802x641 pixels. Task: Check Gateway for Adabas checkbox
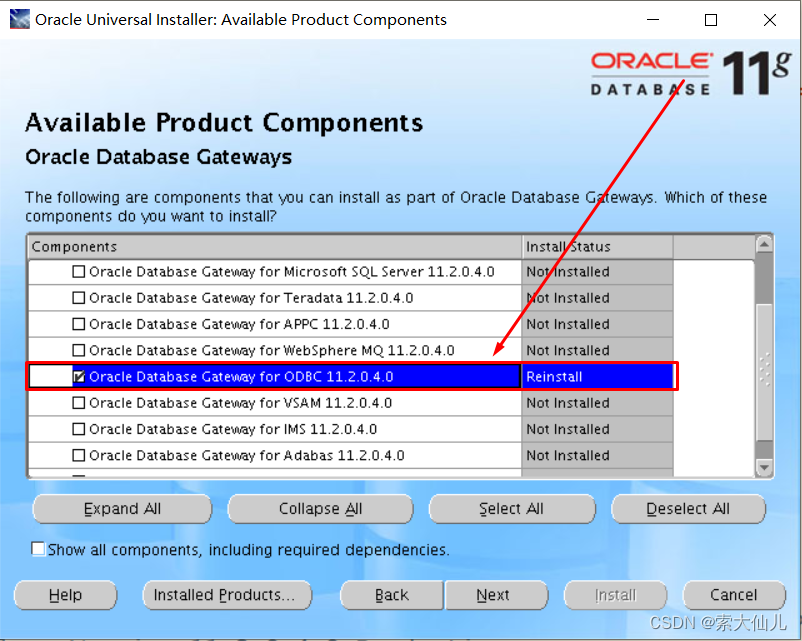click(78, 455)
